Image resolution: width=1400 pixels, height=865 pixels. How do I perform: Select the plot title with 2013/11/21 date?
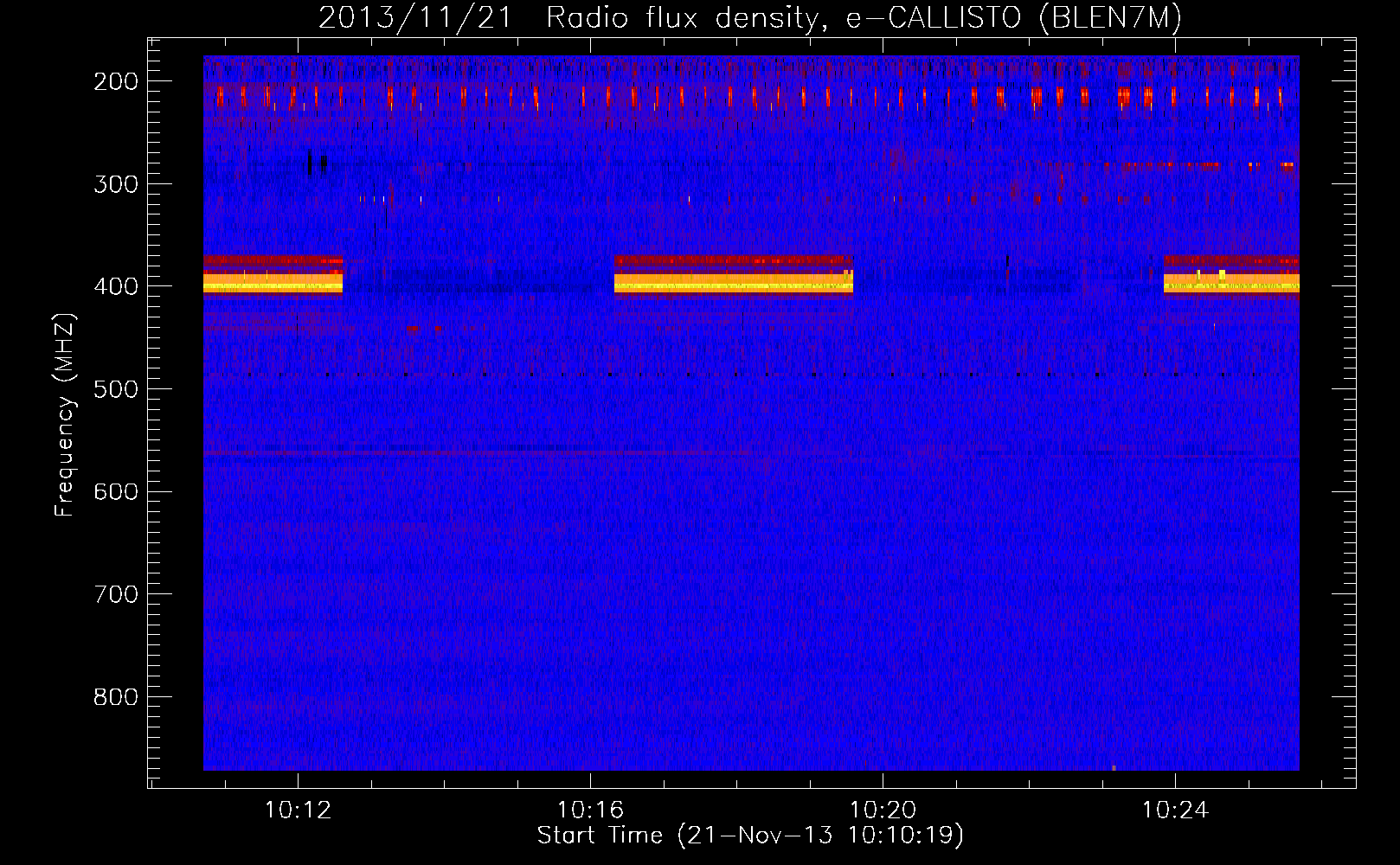point(750,18)
